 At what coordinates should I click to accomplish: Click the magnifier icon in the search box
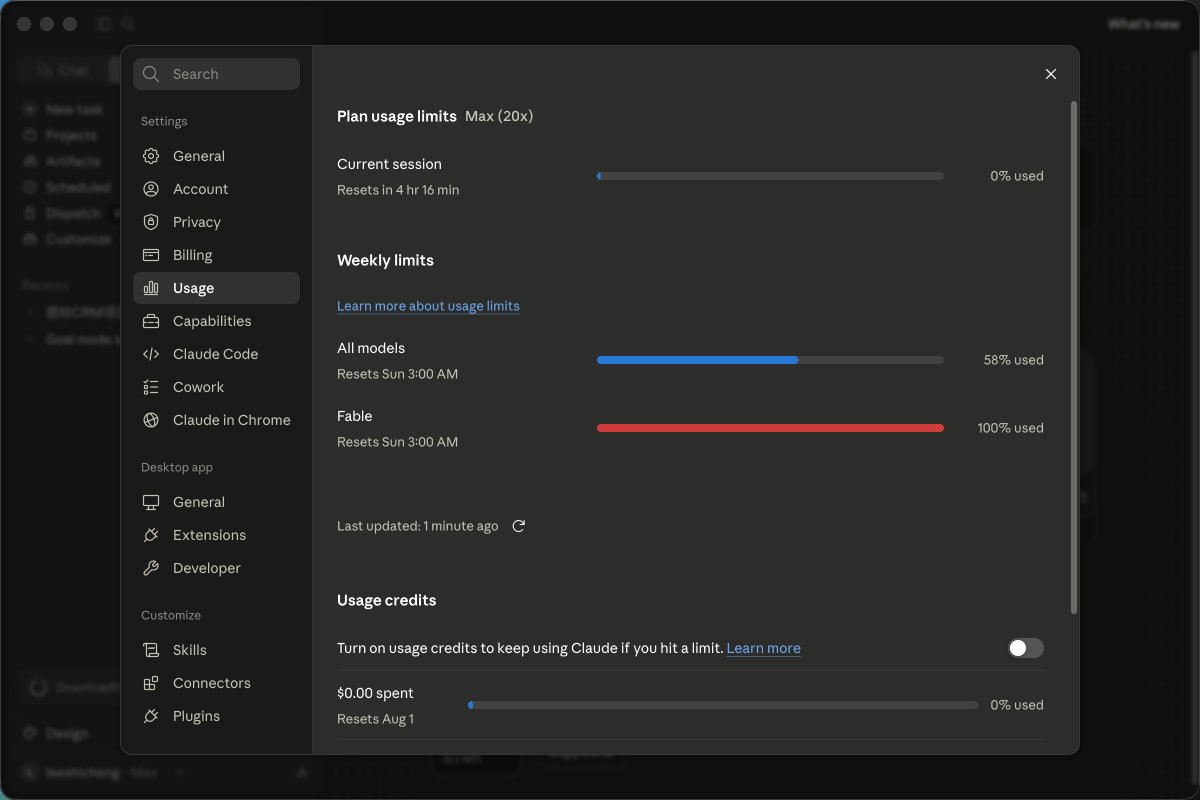(151, 74)
